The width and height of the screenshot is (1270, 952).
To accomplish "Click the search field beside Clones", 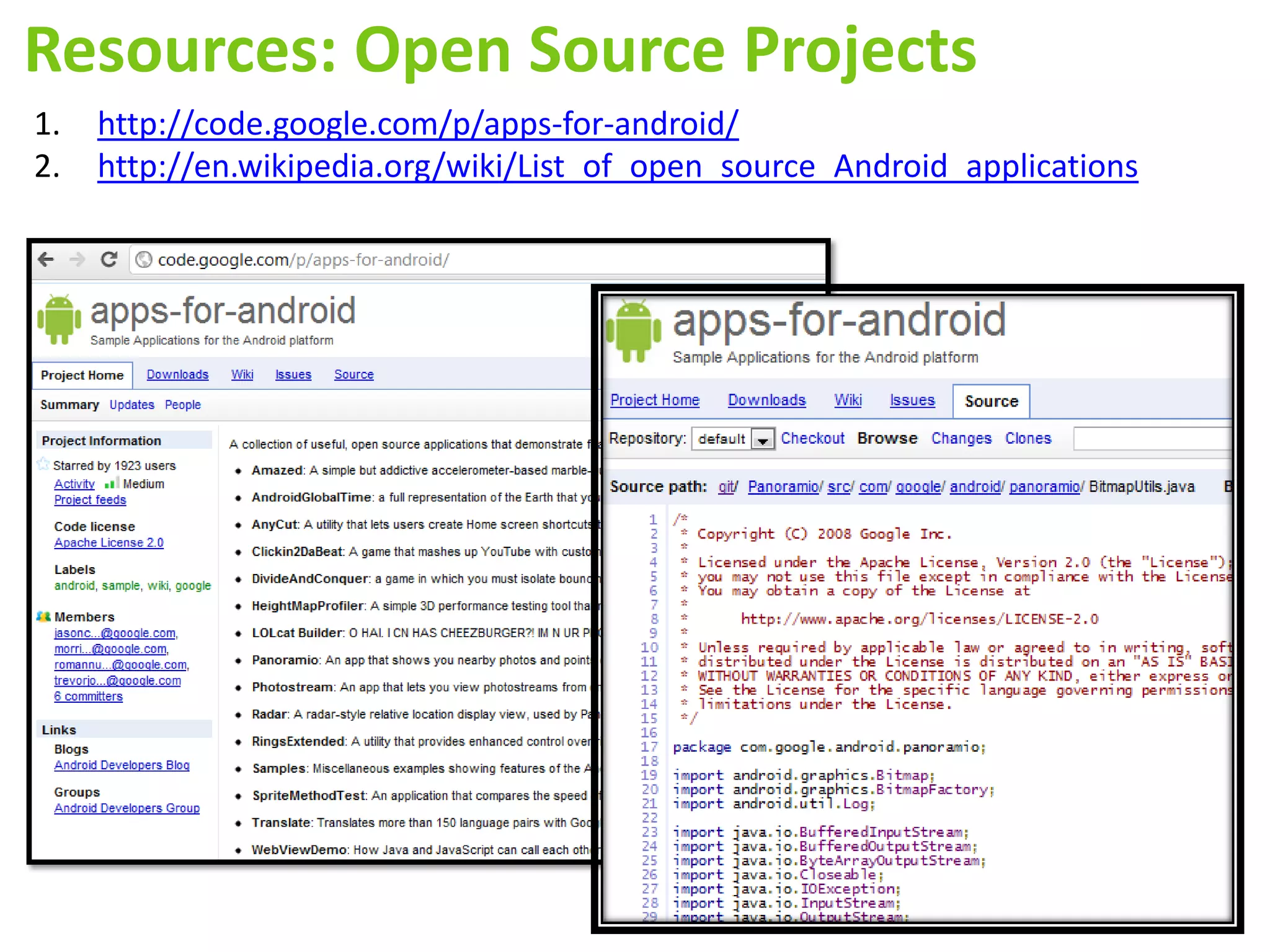I will [1152, 438].
